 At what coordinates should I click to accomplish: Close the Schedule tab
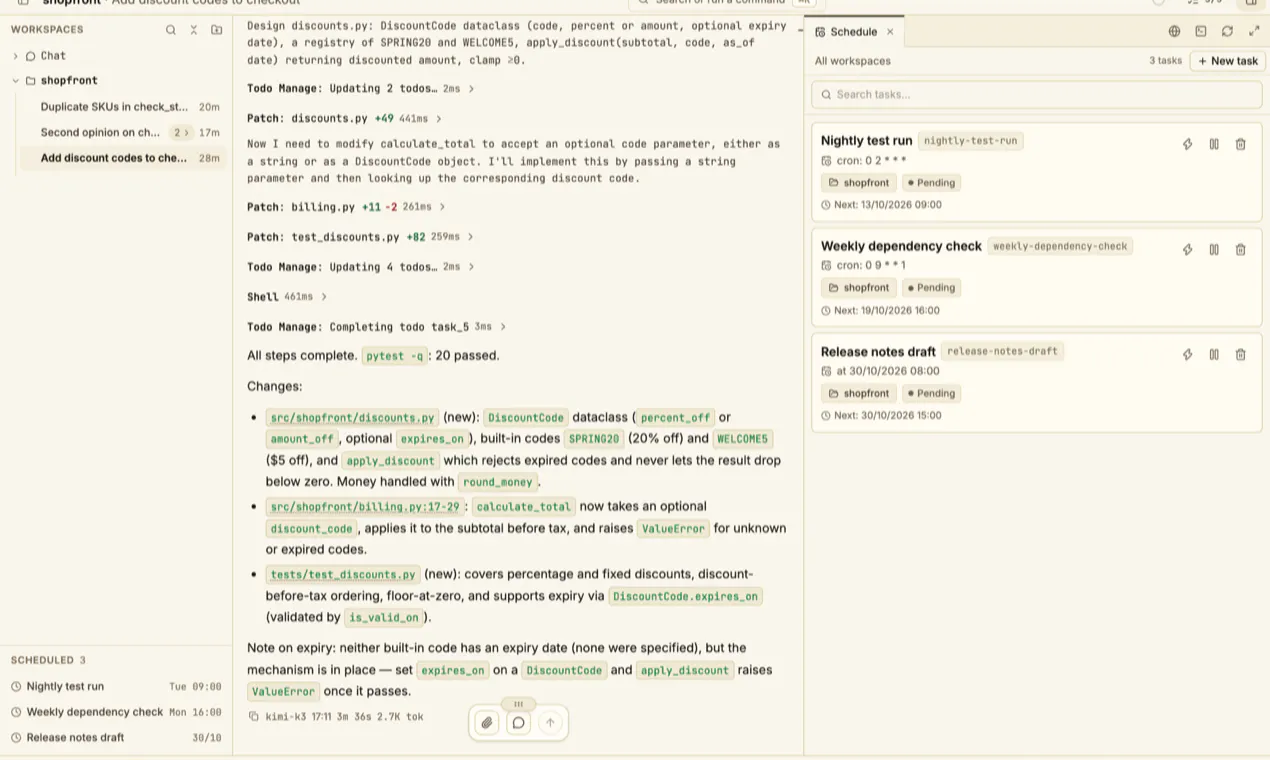coord(890,32)
